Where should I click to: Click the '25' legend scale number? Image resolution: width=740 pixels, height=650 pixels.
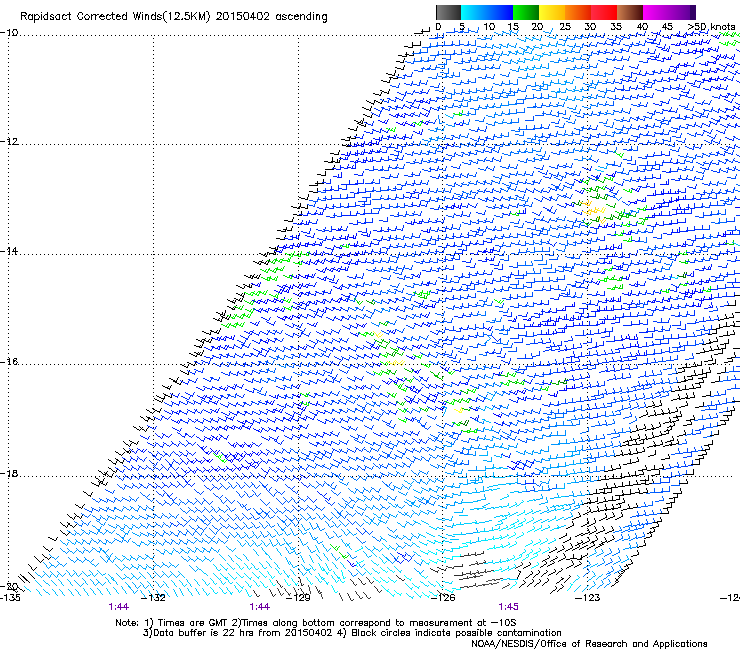[565, 27]
